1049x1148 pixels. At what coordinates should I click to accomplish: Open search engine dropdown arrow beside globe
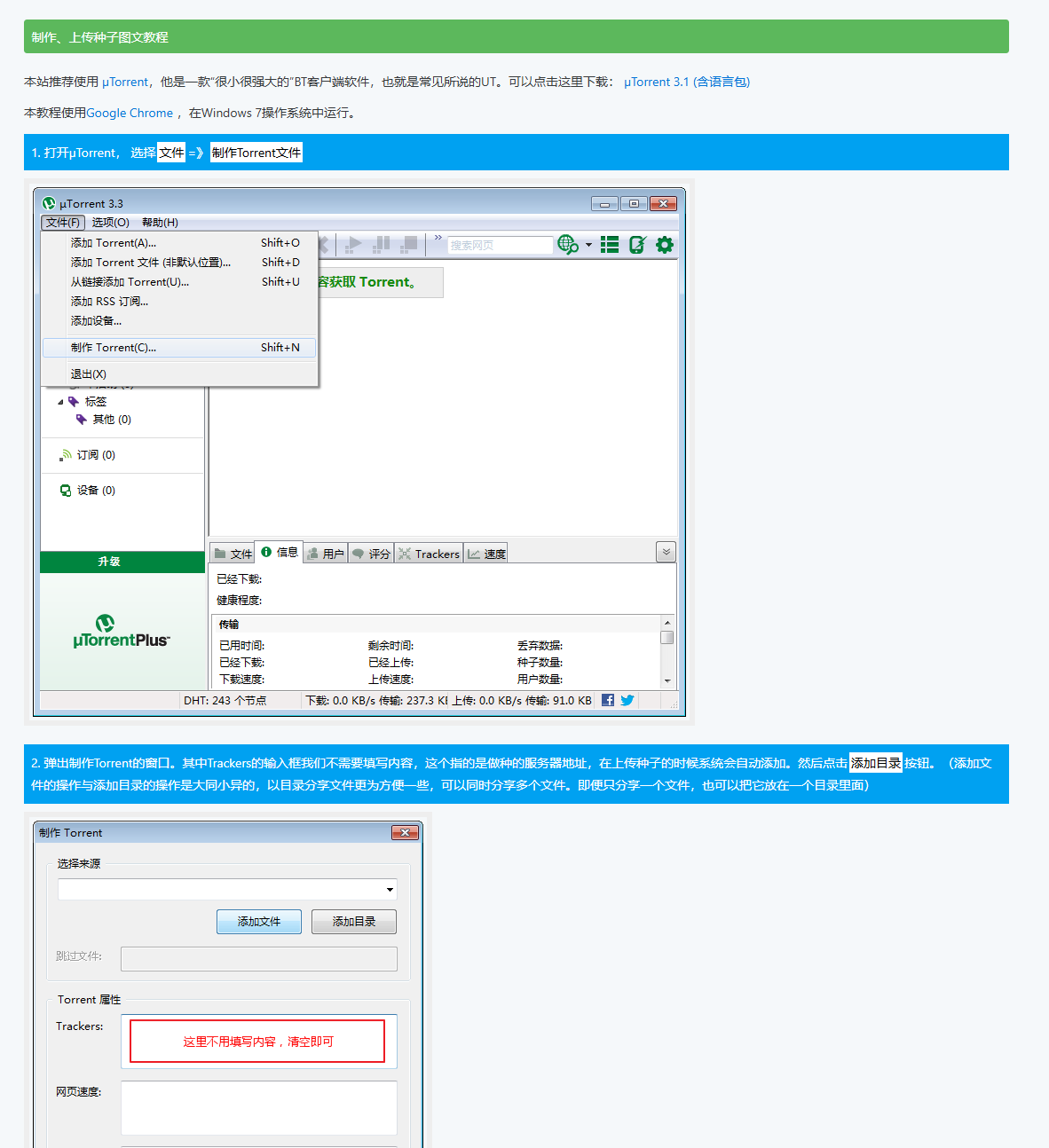tap(588, 245)
